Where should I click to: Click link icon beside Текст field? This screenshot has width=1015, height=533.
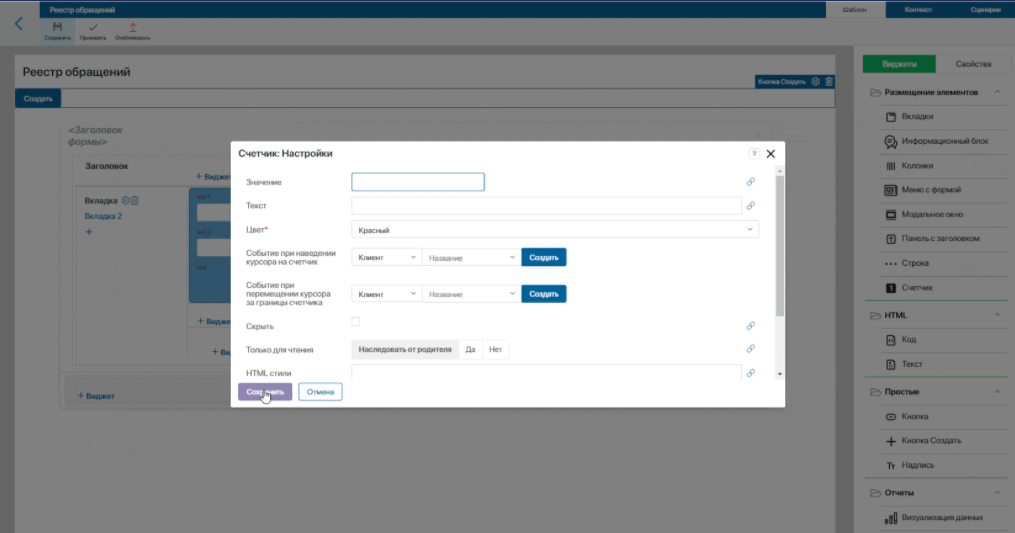click(x=750, y=206)
